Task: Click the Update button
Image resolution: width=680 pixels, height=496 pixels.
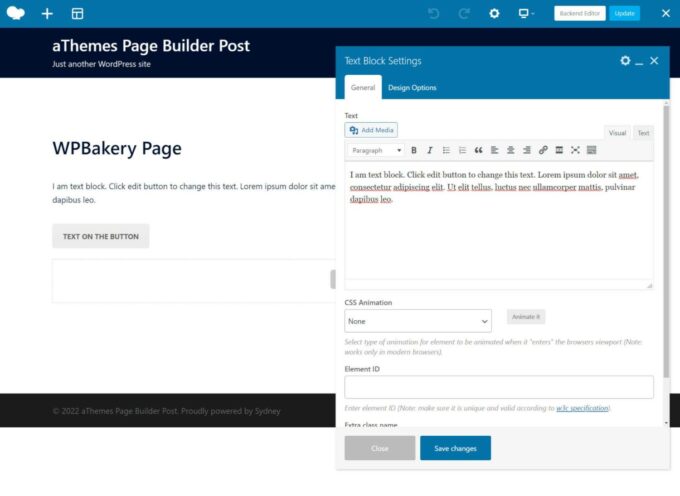Action: coord(624,13)
